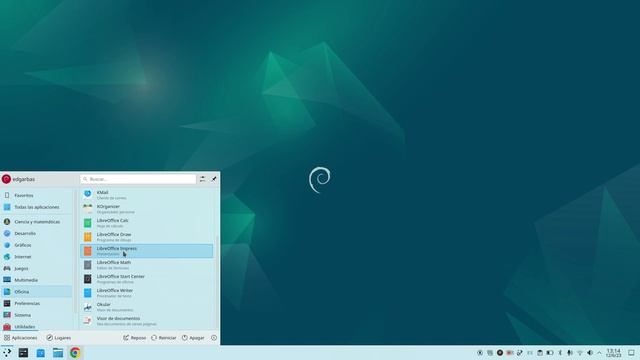Click the show desktop button
This screenshot has height=360, width=640.
631,353
